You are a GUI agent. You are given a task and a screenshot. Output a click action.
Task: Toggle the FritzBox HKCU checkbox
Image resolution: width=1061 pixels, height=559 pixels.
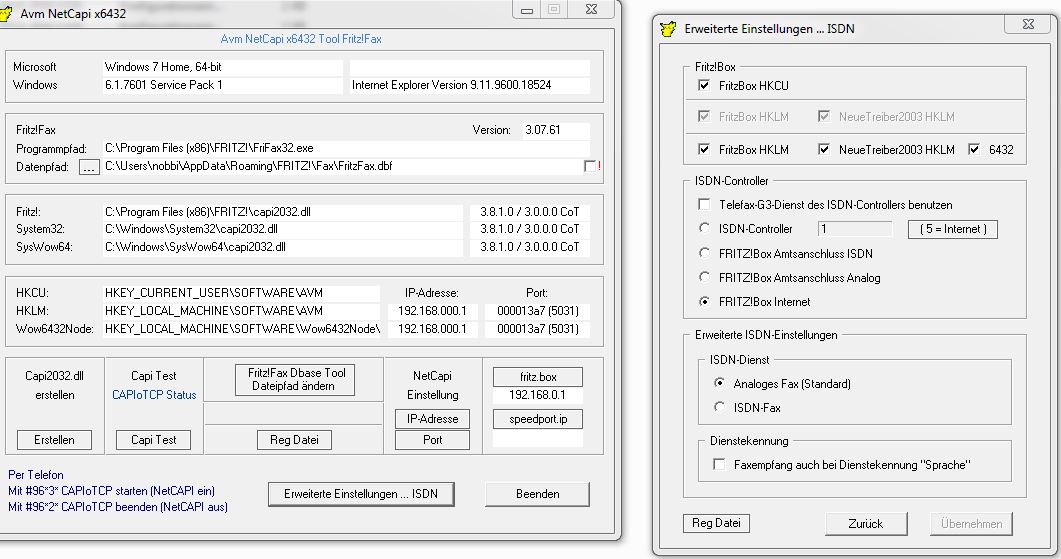[704, 85]
